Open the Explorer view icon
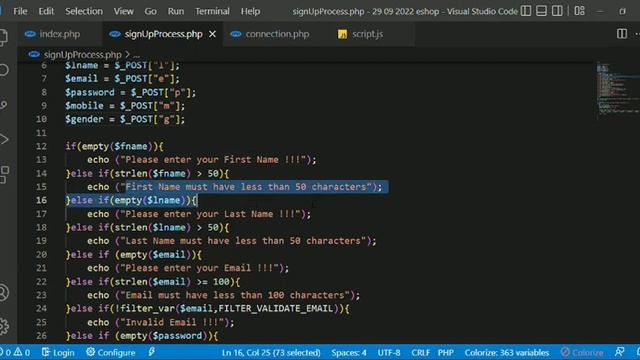640x360 pixels. pyautogui.click(x=3, y=38)
